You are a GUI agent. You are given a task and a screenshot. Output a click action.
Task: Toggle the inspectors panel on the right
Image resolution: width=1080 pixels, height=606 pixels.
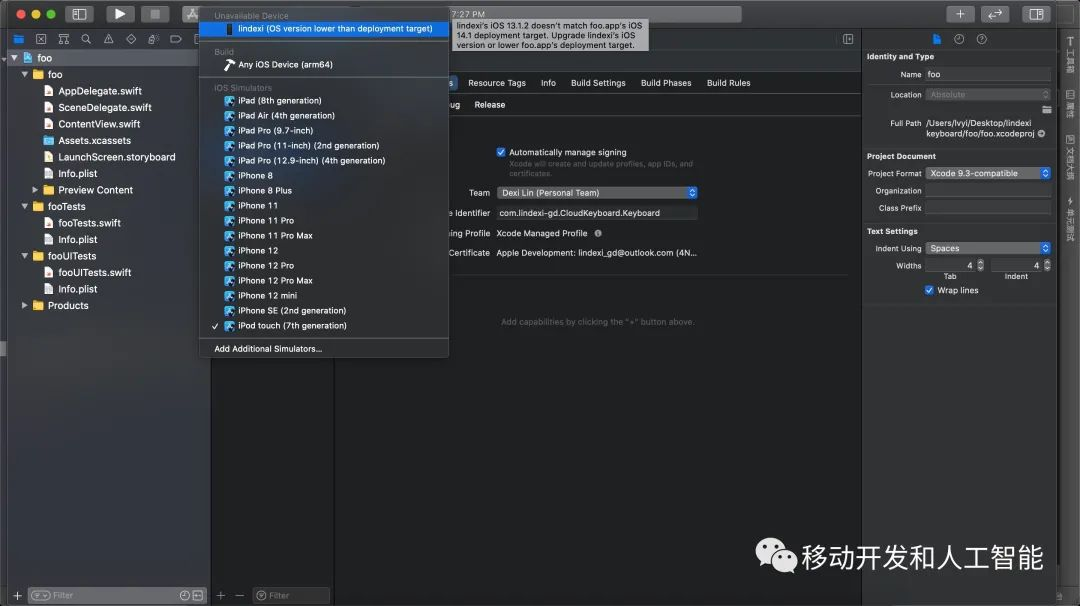[1036, 14]
